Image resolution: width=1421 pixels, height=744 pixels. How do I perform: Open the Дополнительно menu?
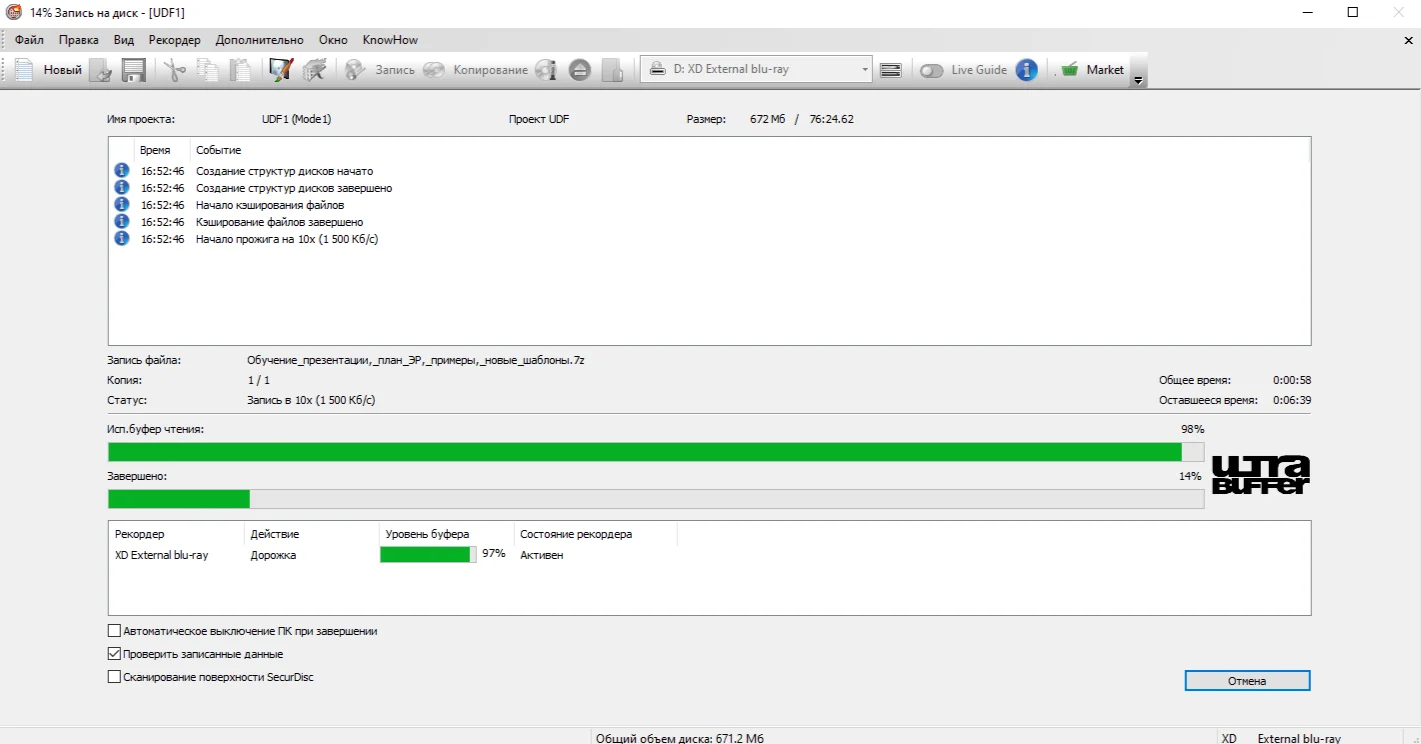click(x=260, y=40)
